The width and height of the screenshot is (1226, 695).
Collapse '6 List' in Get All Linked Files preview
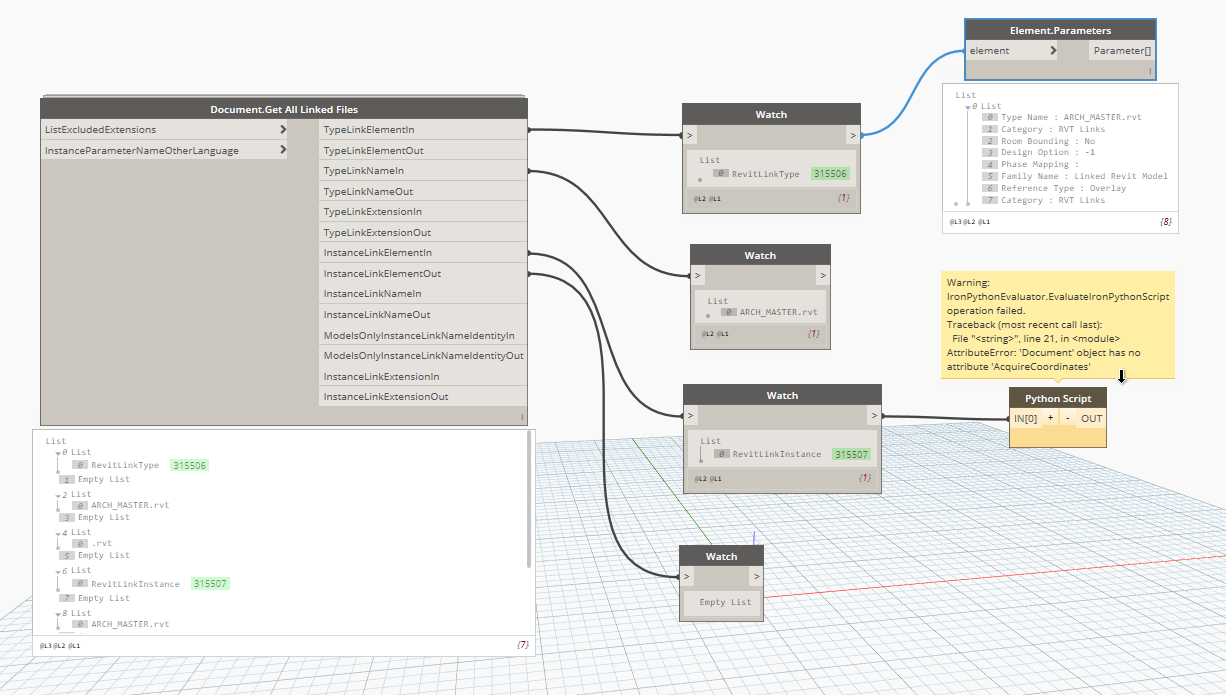pyautogui.click(x=59, y=571)
